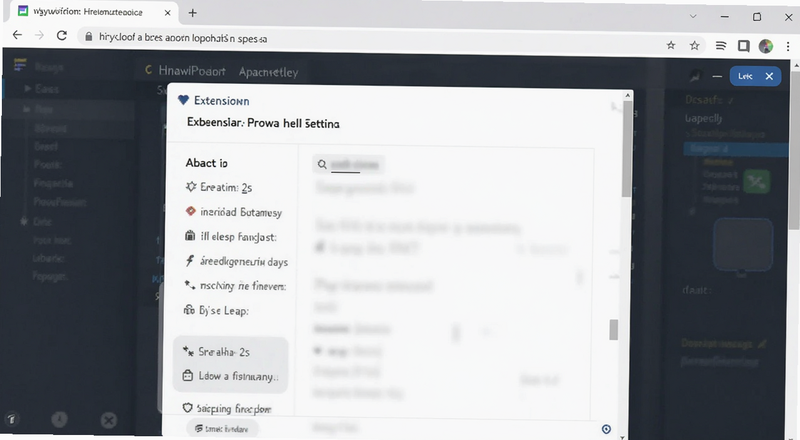
Task: Click the 'Abact io' heading
Action: pyautogui.click(x=207, y=163)
